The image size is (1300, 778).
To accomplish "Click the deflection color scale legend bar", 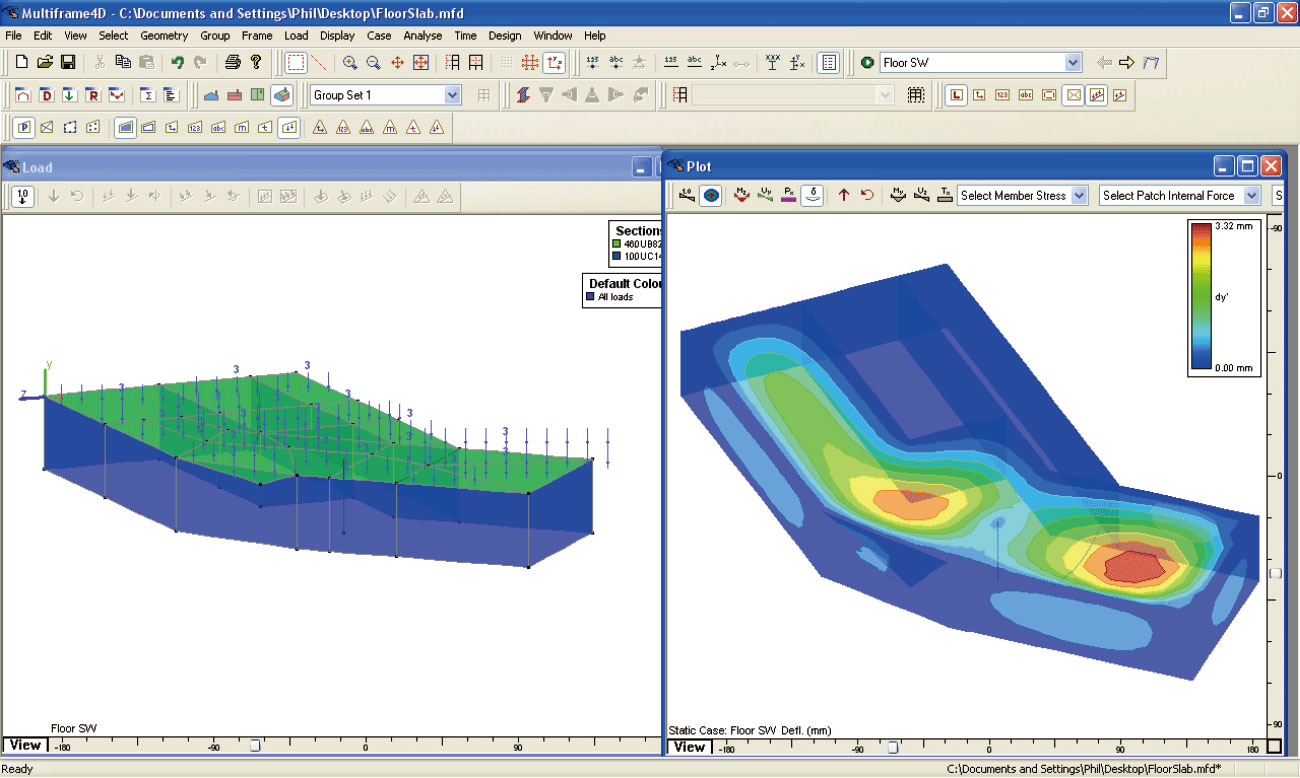I will point(1199,296).
